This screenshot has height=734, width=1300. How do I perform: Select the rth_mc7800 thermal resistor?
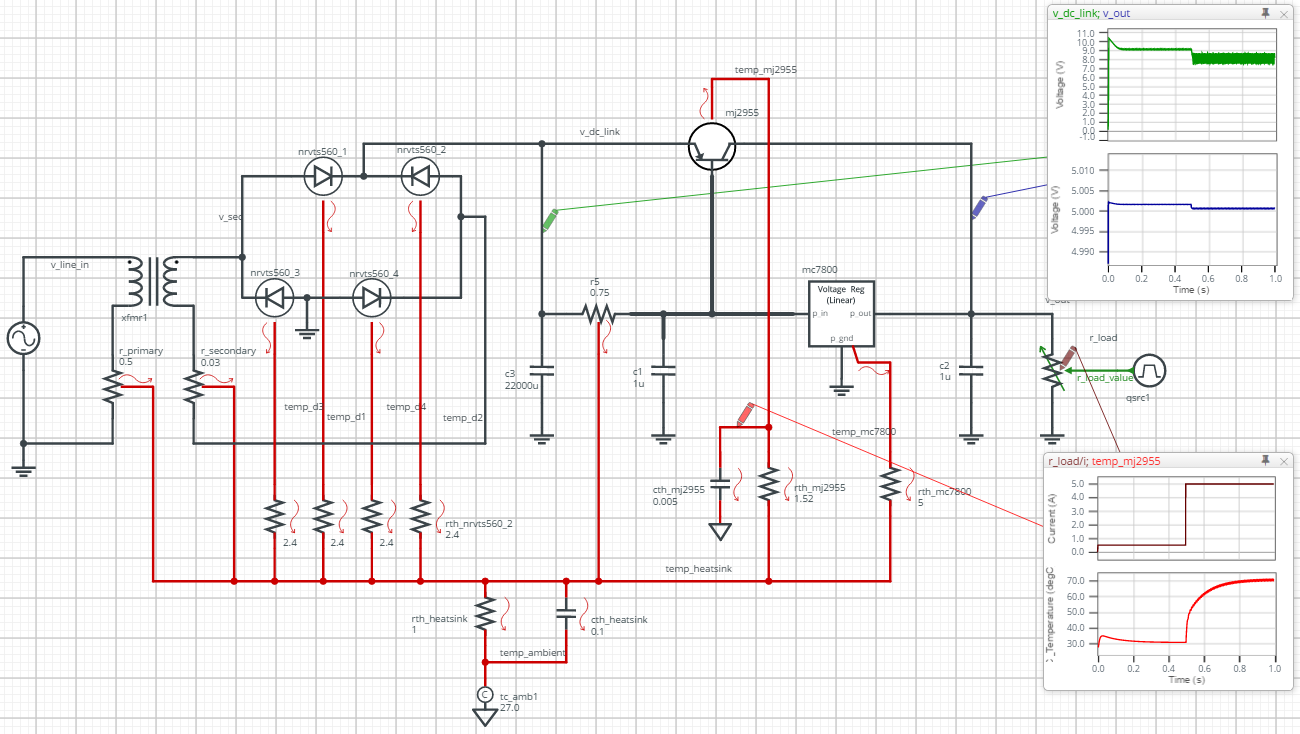point(890,485)
